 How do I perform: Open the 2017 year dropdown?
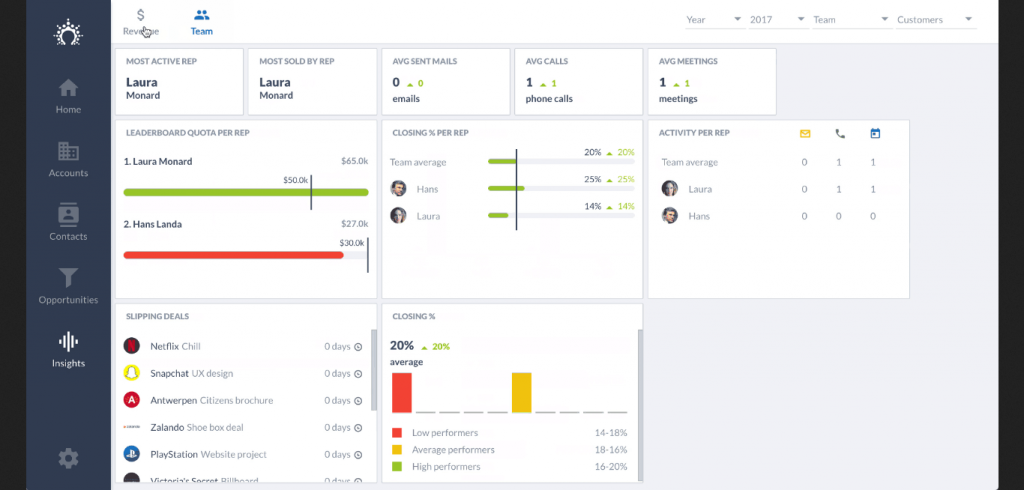778,20
